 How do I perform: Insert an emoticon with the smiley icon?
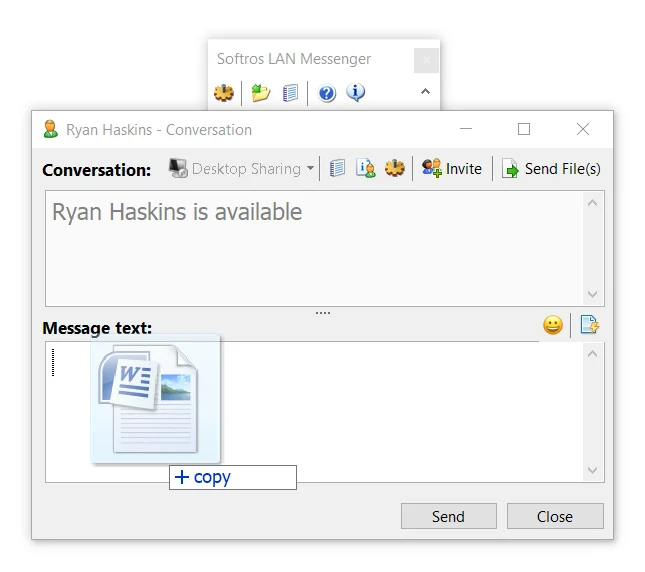click(x=553, y=325)
